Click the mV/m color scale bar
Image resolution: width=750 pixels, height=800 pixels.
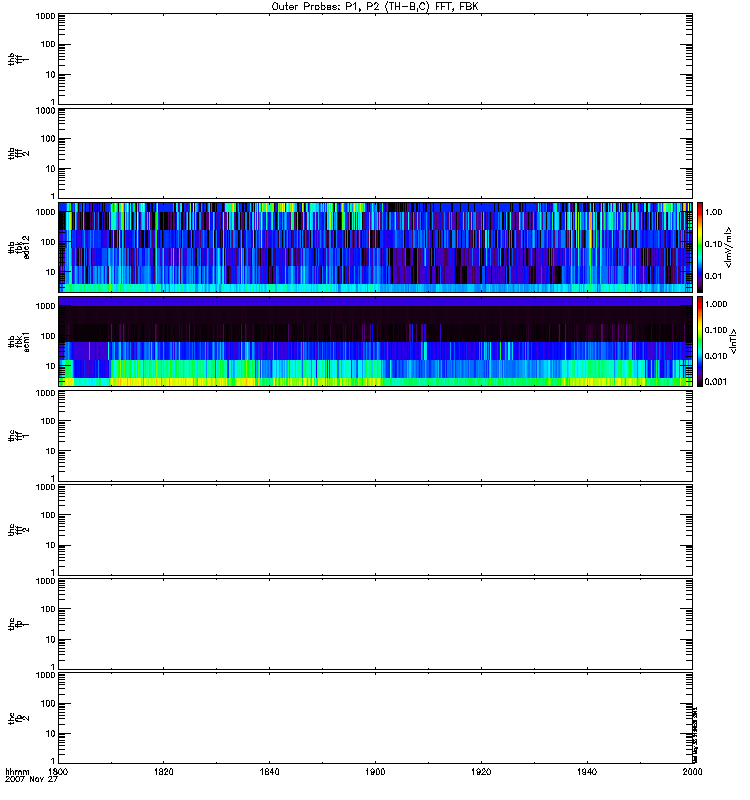click(x=703, y=246)
